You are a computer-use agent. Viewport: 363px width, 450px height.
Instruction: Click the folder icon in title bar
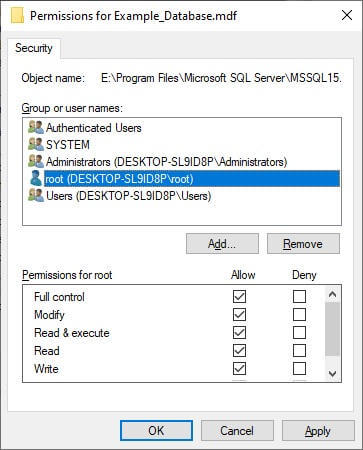tap(17, 16)
